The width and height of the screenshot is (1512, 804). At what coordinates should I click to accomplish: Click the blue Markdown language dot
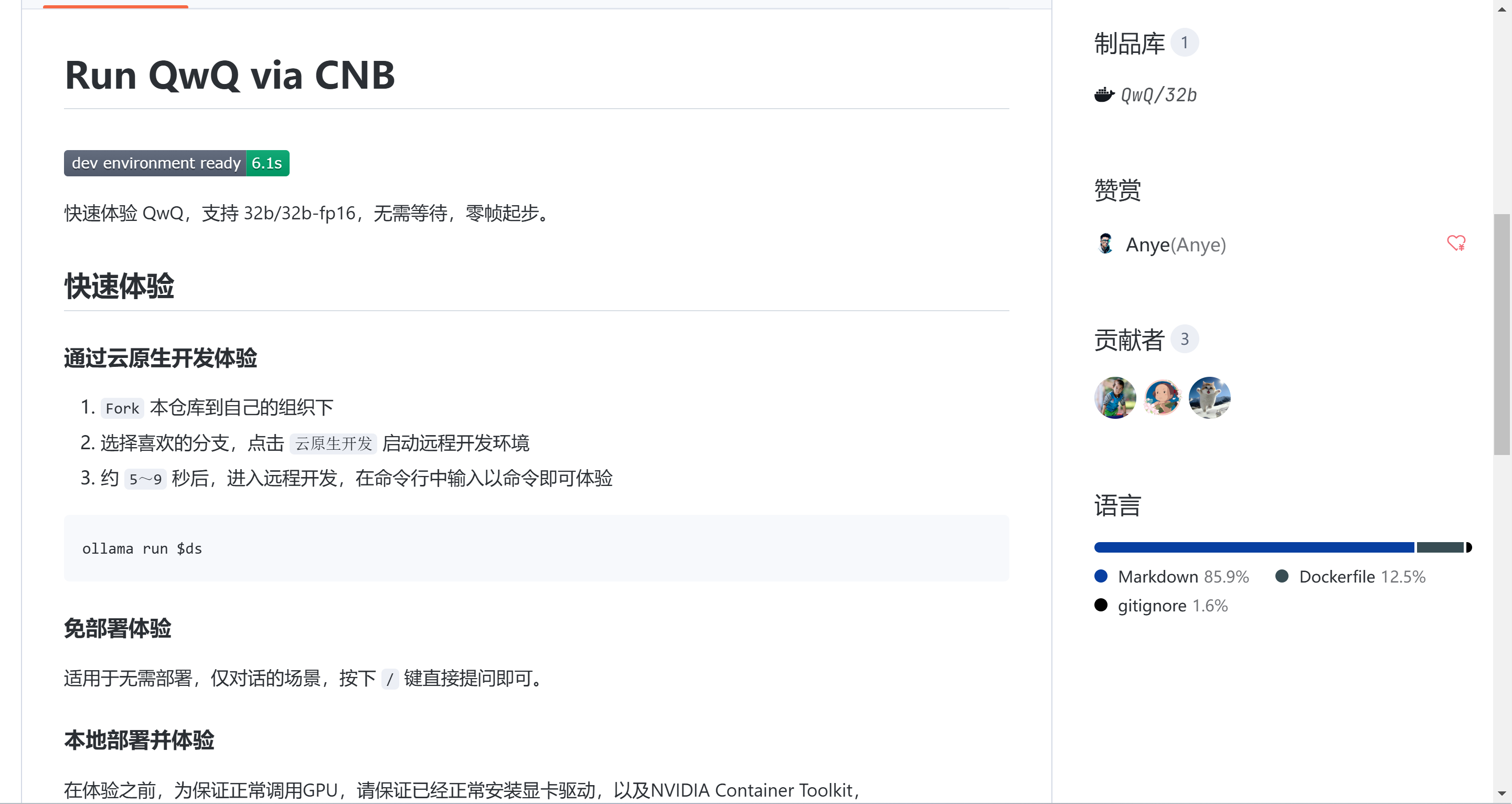pos(1101,576)
